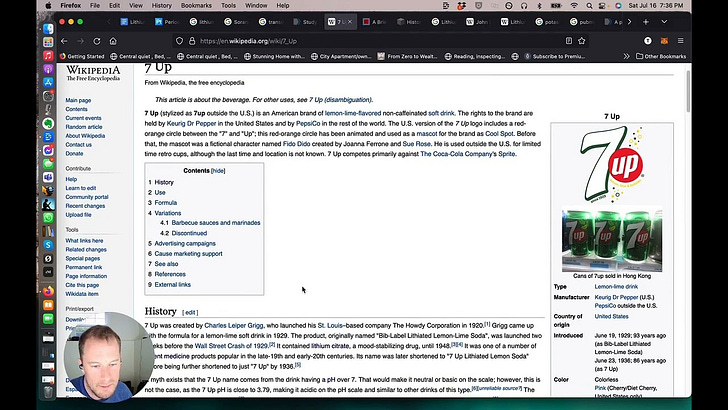This screenshot has height=410, width=728.
Task: Click the 'Main page' sidebar link
Action: (x=78, y=100)
